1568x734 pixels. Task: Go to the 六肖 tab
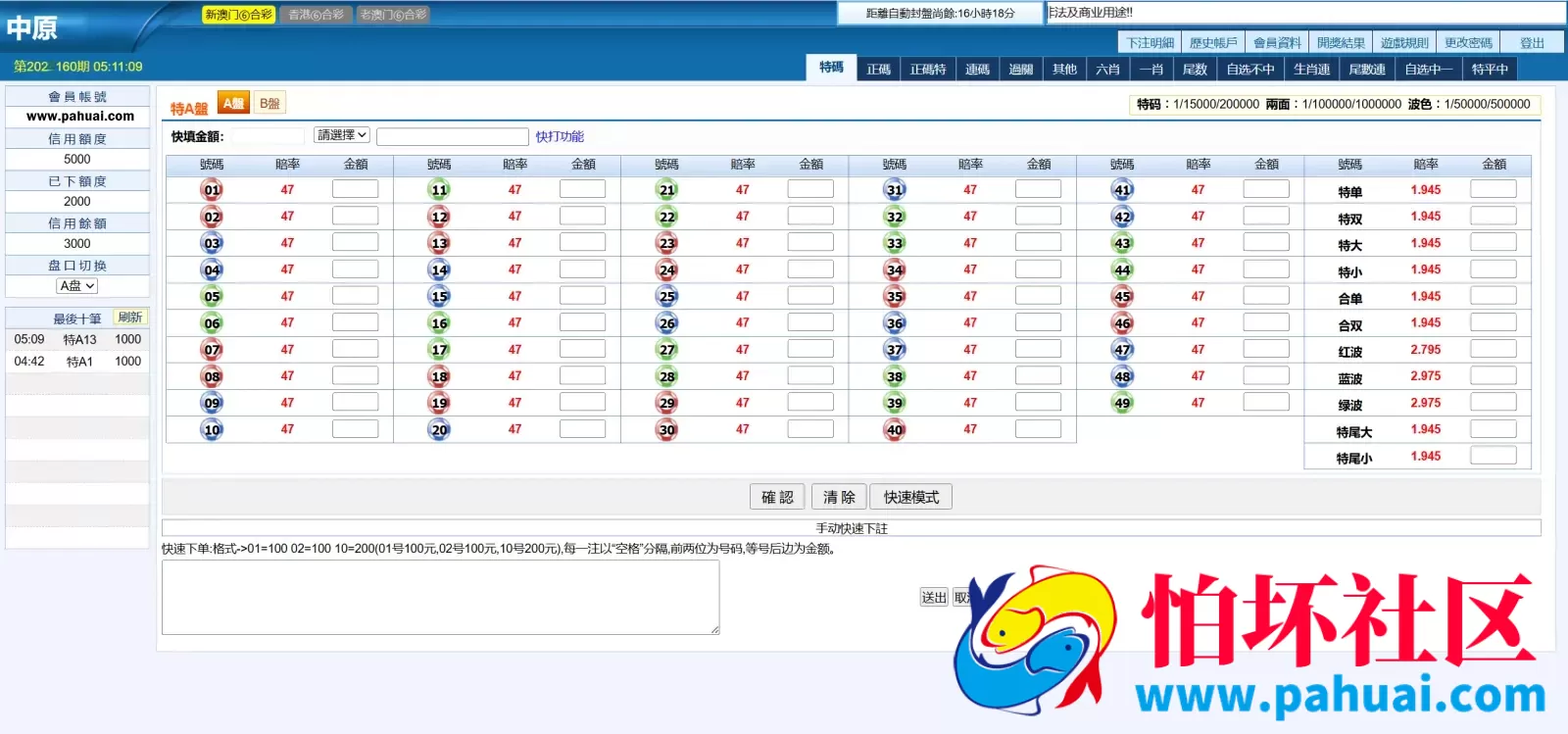tap(1107, 70)
